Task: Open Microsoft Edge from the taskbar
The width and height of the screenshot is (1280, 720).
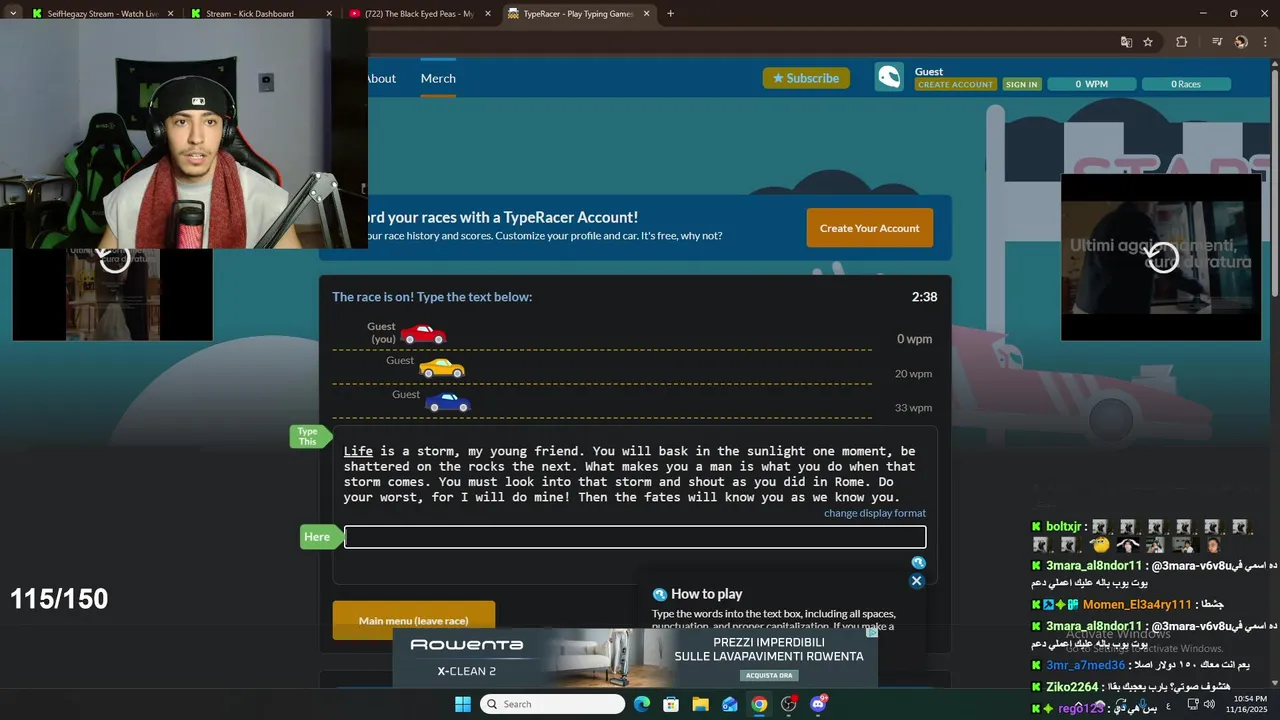Action: 642,704
